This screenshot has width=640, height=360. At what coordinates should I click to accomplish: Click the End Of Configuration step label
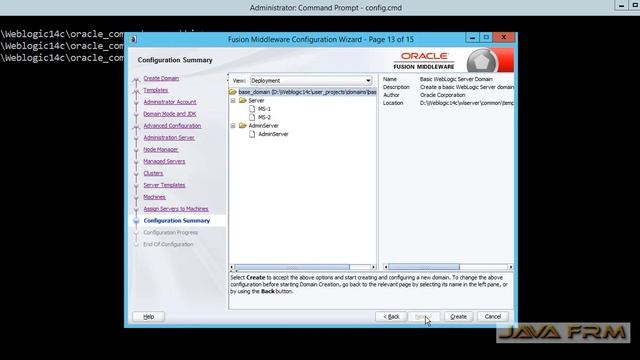[x=168, y=244]
